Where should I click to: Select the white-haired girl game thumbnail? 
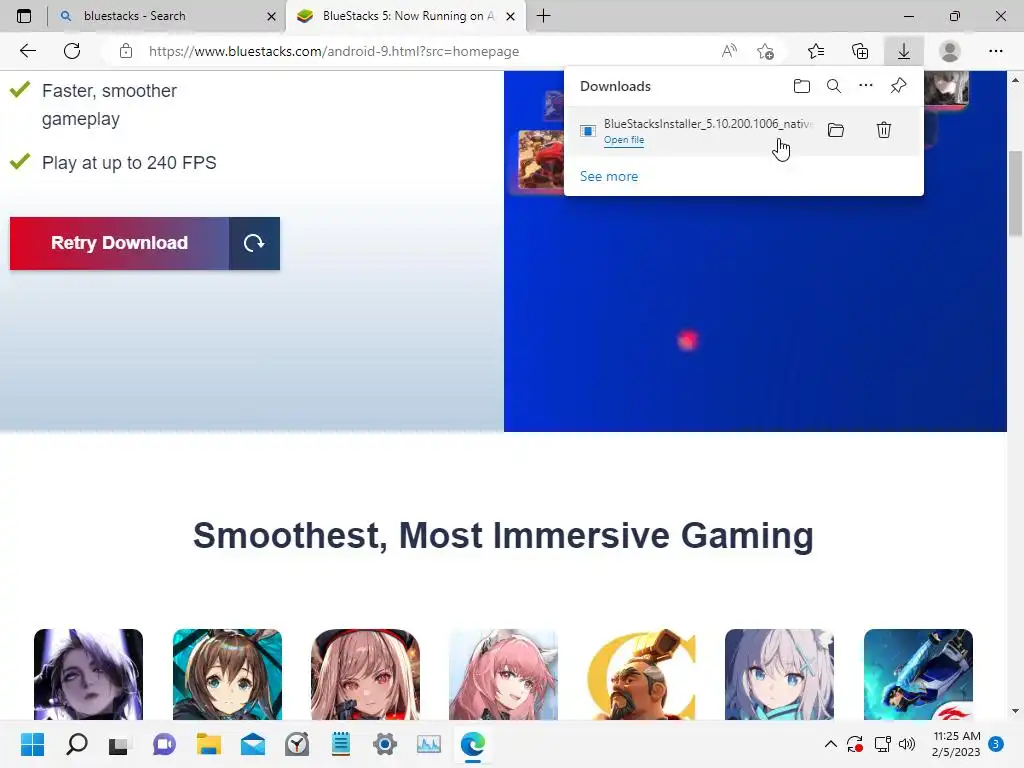tap(779, 675)
